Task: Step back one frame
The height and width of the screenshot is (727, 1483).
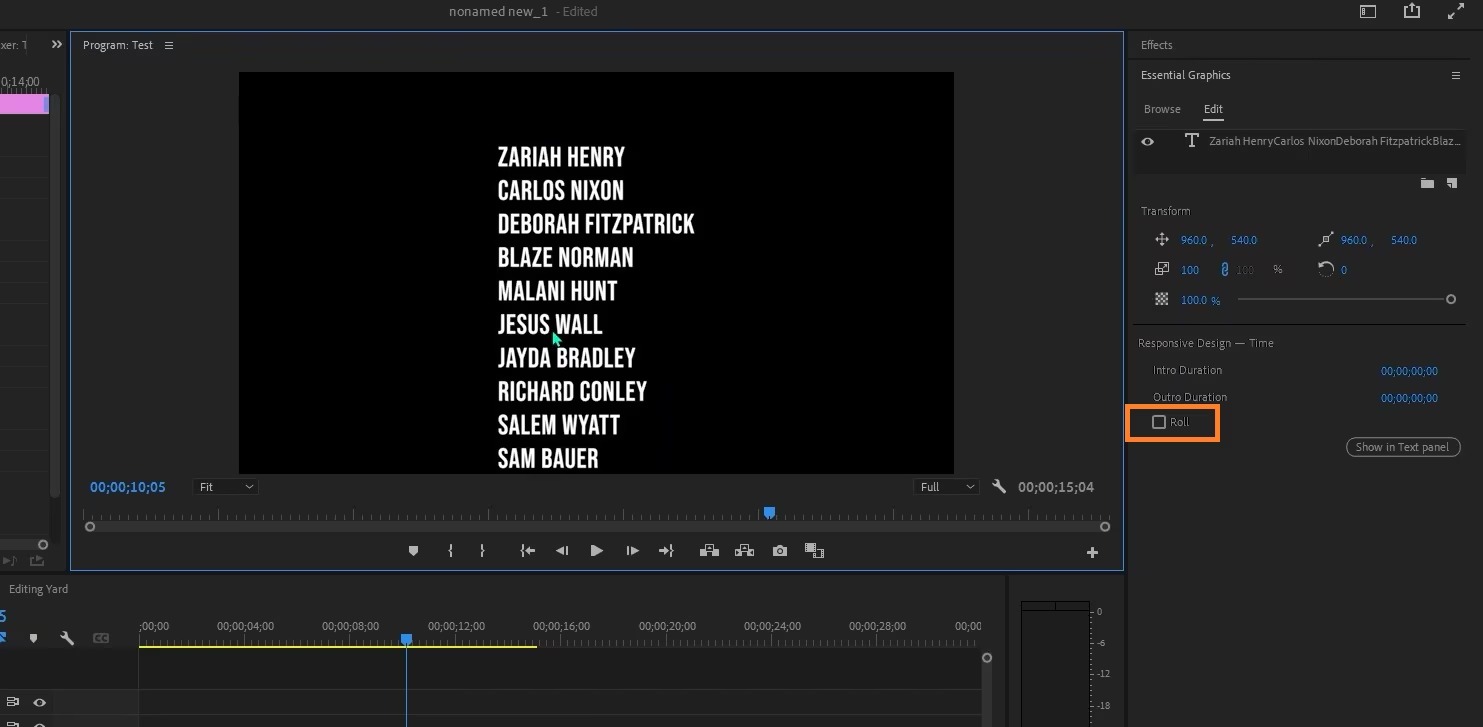Action: [562, 551]
